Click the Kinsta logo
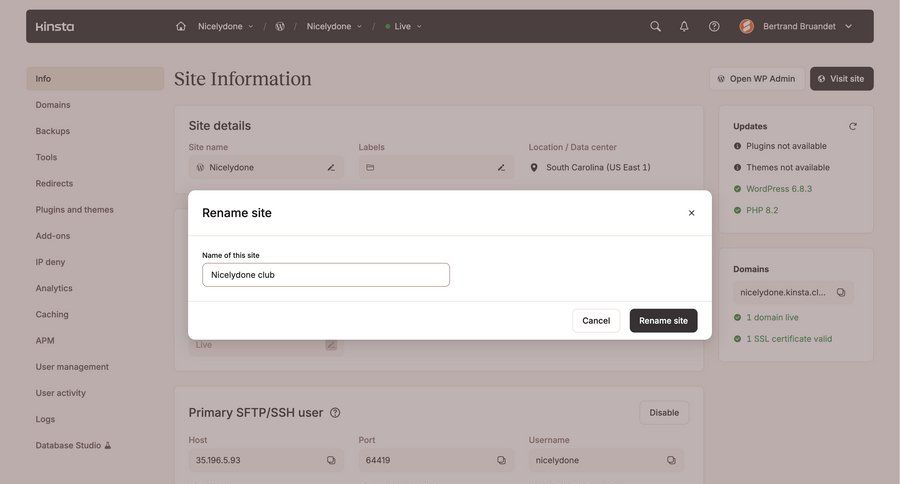Screen dimensions: 900x484 tap(55, 26)
